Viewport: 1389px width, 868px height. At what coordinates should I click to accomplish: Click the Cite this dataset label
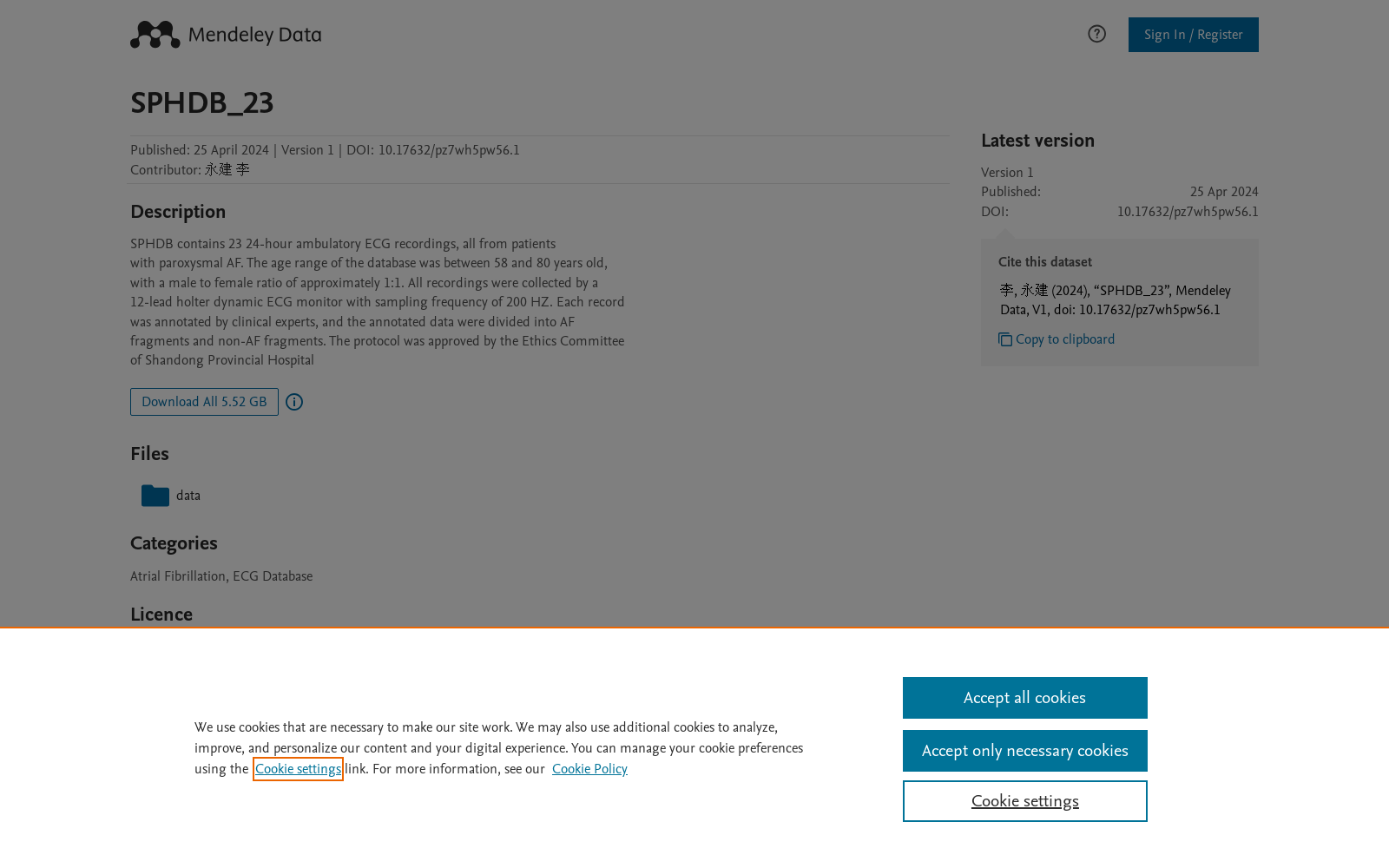pos(1045,262)
